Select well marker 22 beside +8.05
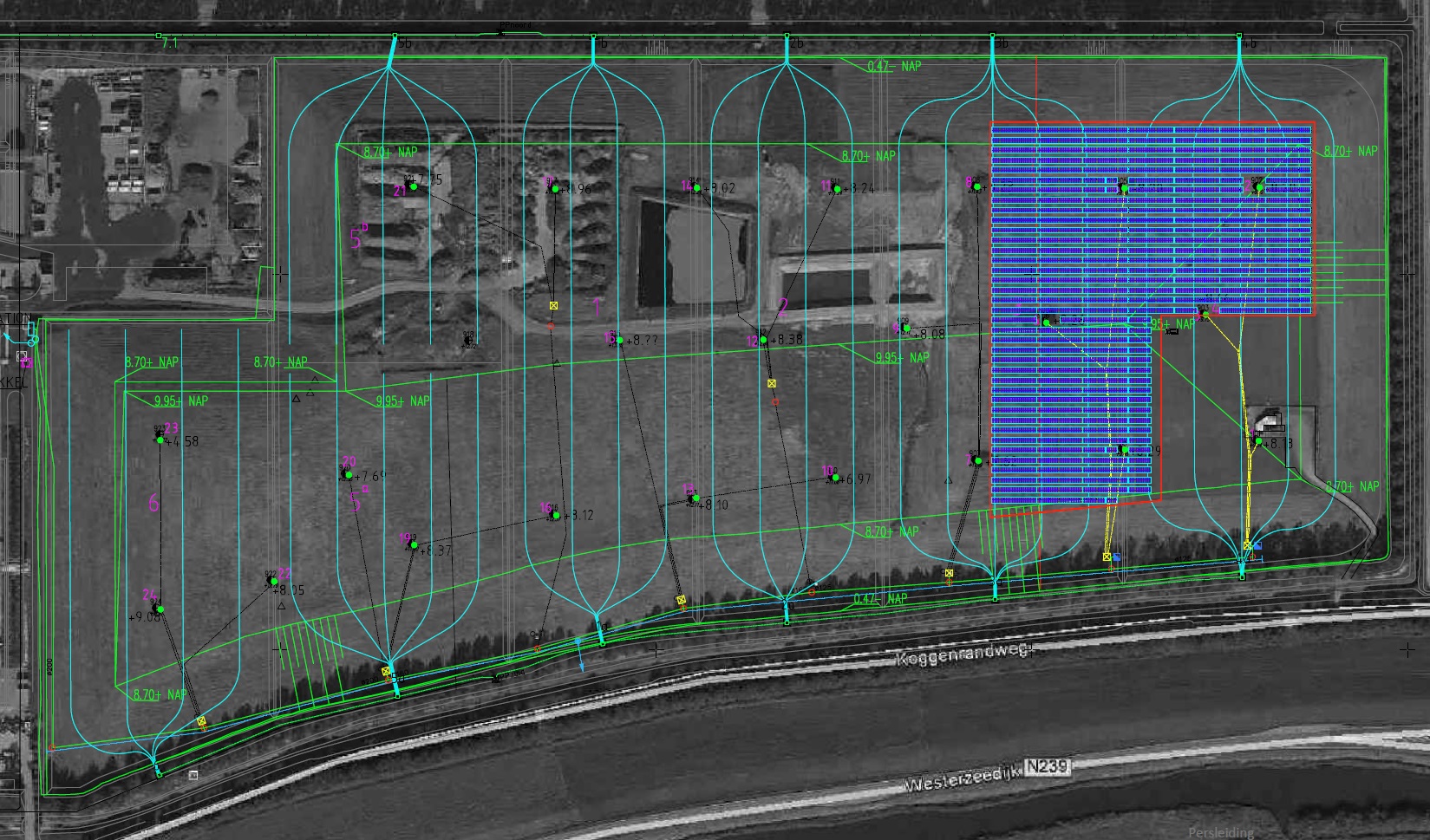The image size is (1430, 840). [x=272, y=582]
